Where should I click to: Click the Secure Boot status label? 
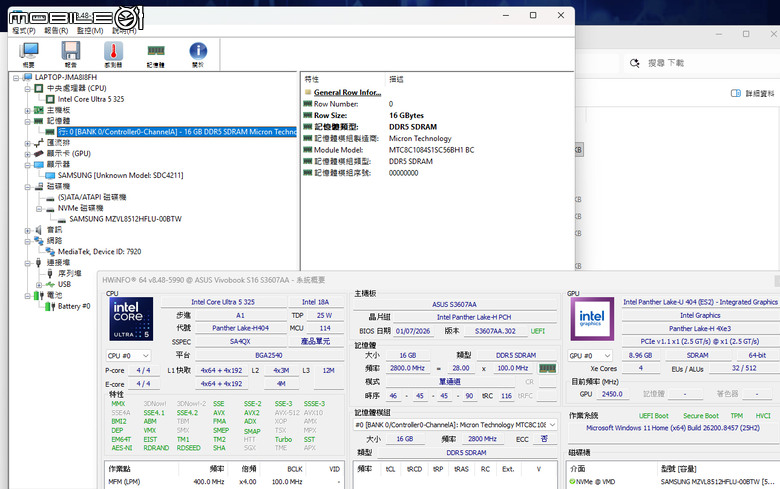701,416
